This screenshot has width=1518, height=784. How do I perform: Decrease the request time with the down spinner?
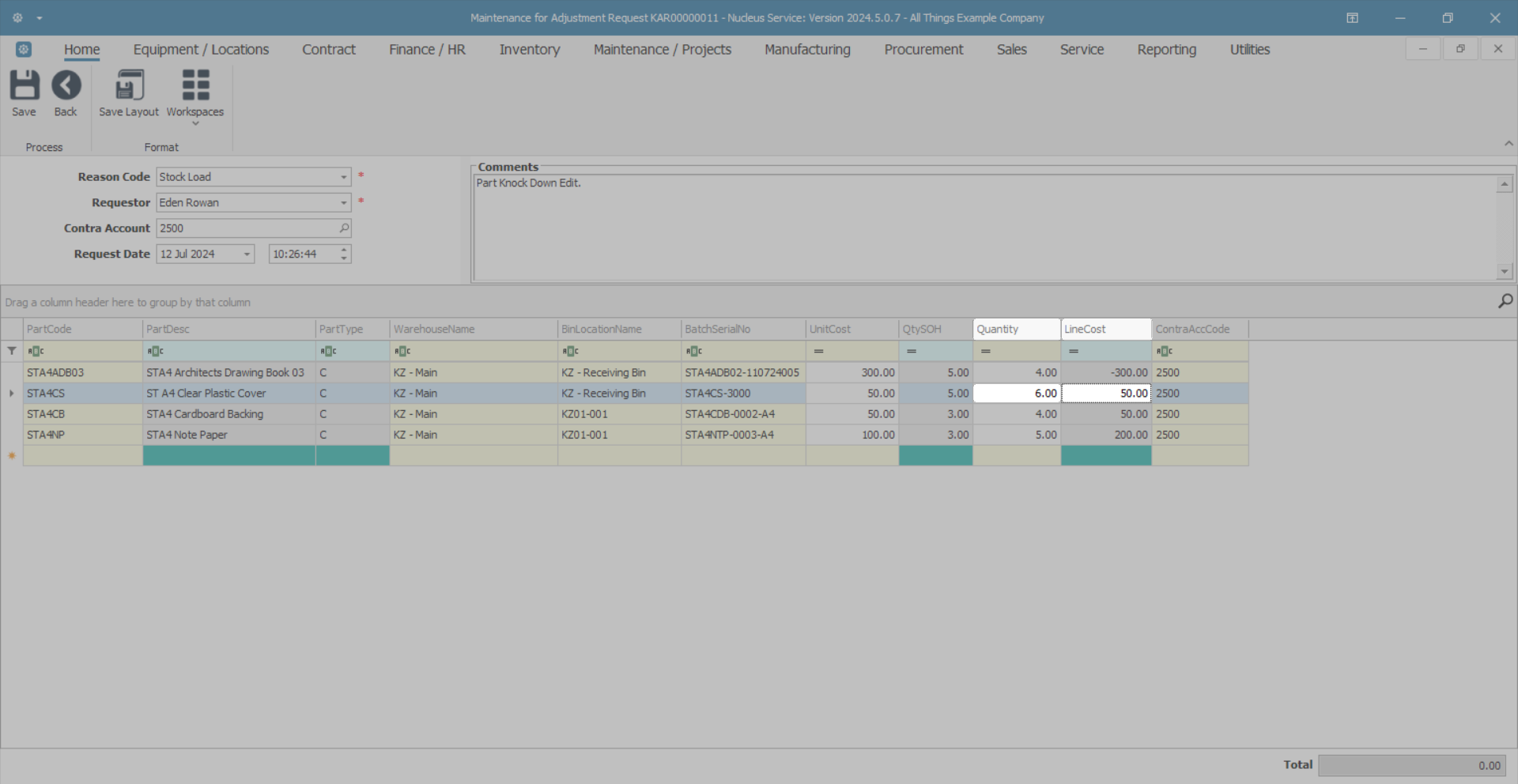click(x=344, y=258)
